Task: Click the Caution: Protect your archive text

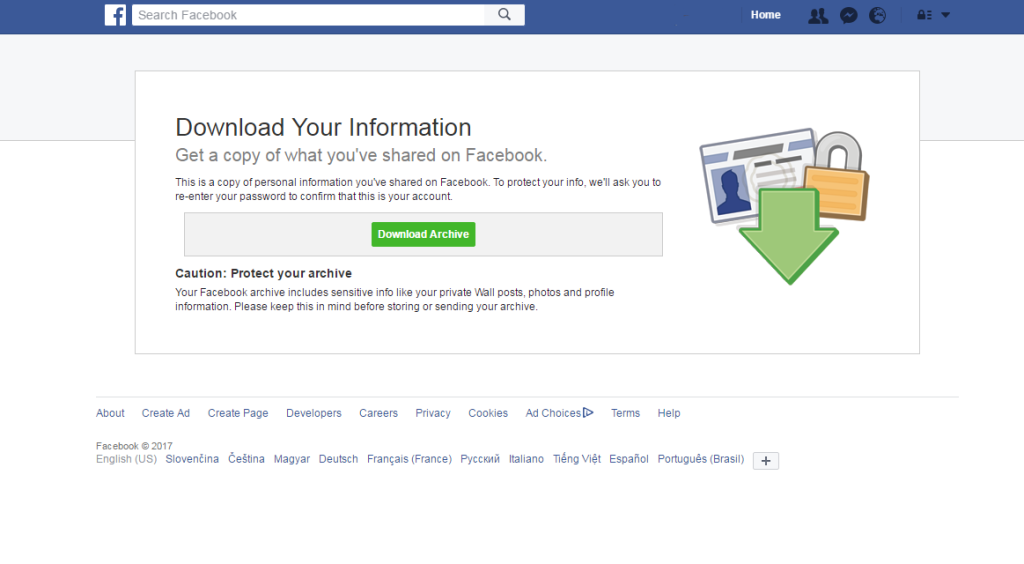Action: point(263,274)
